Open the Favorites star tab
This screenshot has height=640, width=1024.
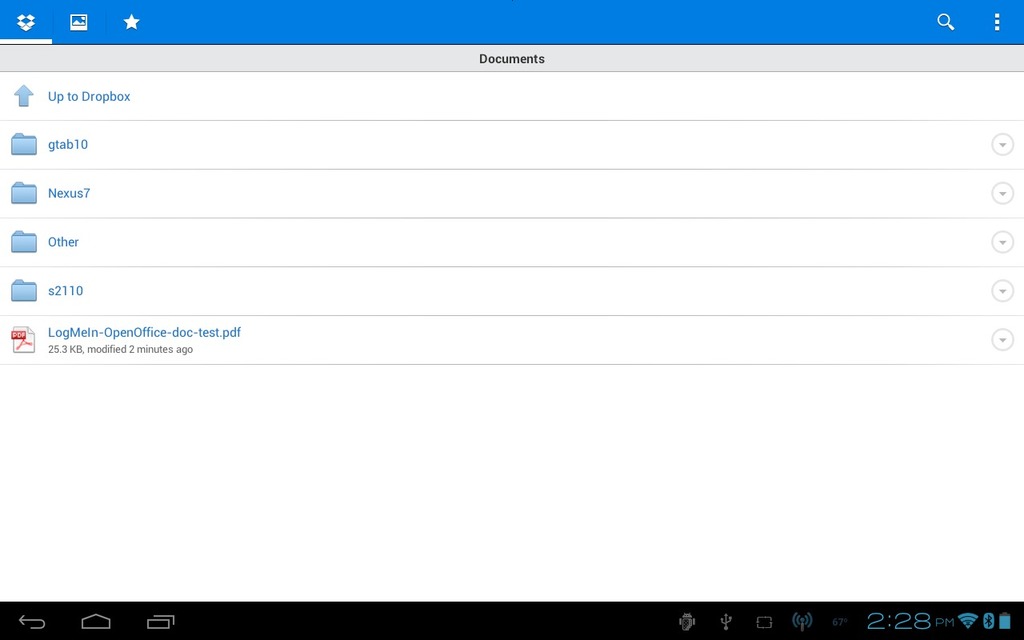(x=131, y=22)
